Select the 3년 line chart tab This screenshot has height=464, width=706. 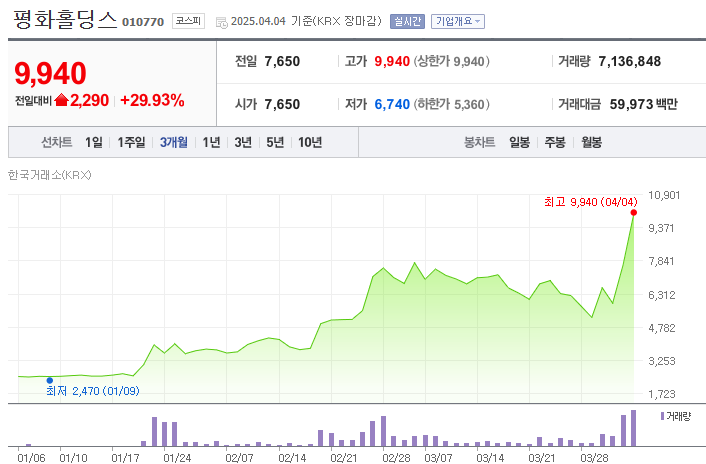coord(243,142)
